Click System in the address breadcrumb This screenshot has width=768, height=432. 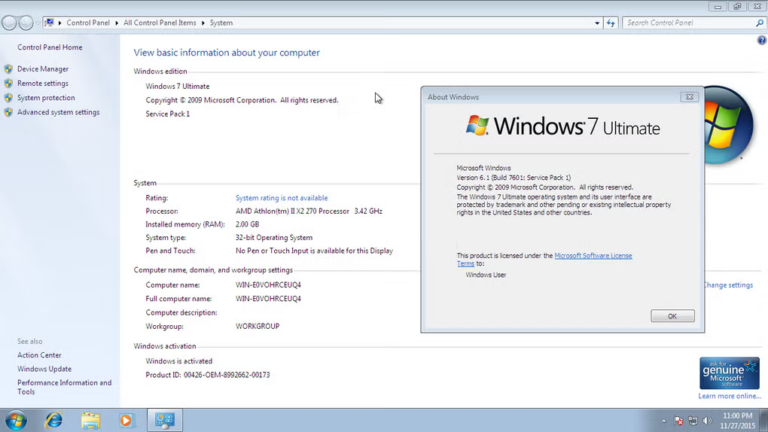click(x=221, y=23)
